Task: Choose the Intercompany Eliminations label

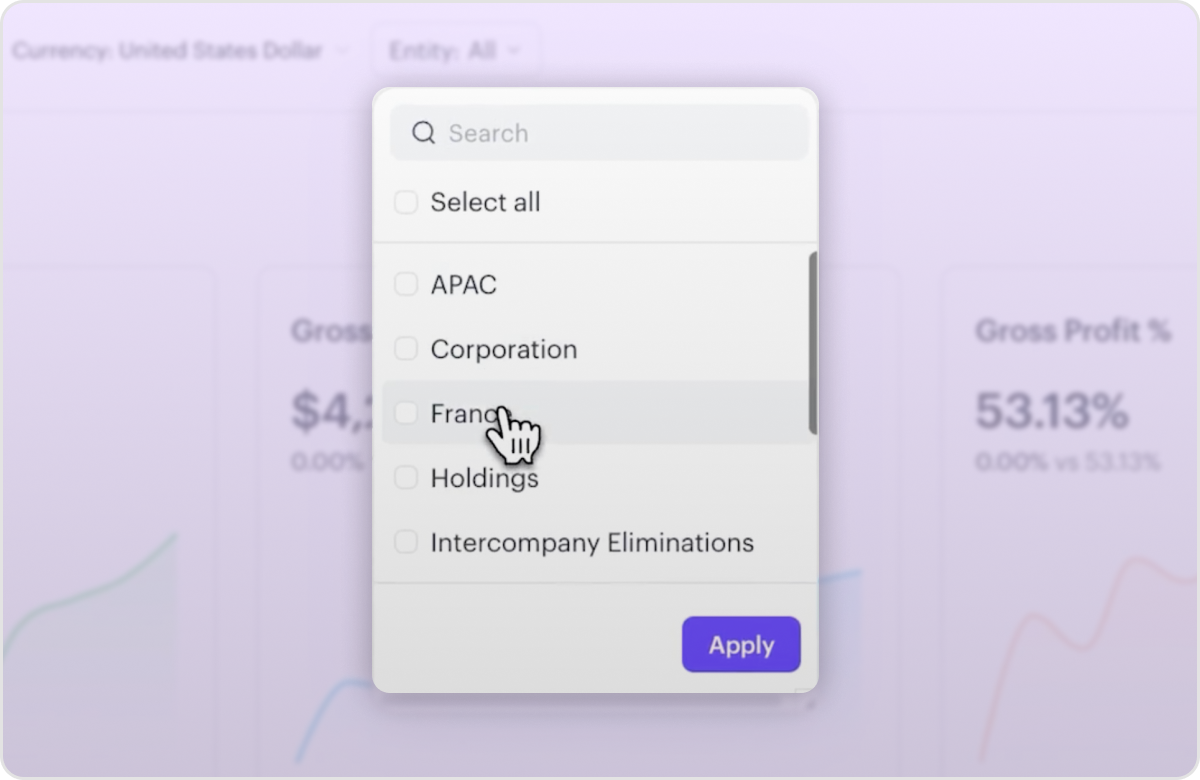Action: click(592, 543)
